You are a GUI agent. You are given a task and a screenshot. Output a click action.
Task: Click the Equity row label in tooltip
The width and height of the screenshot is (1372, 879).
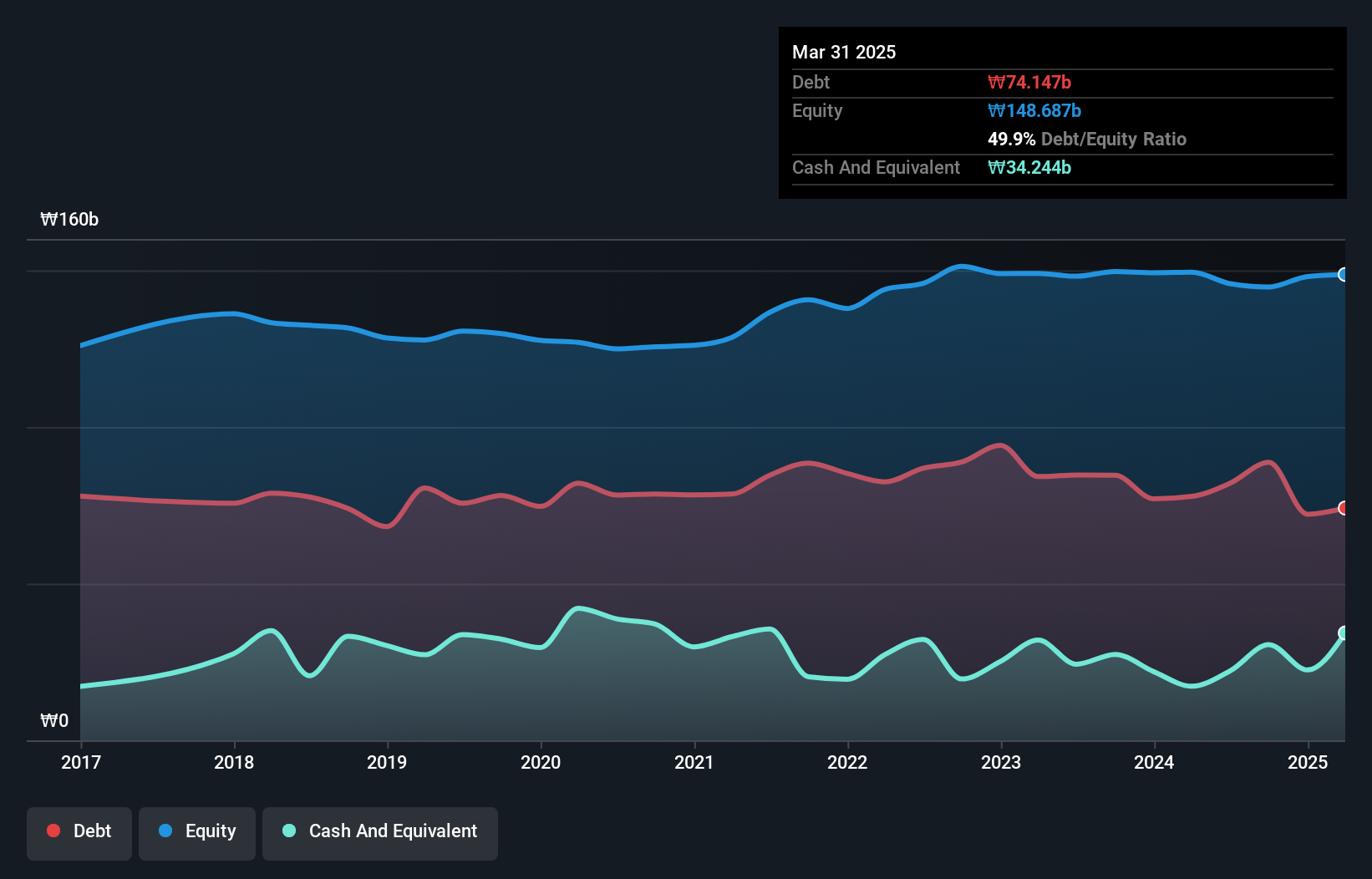pos(817,110)
